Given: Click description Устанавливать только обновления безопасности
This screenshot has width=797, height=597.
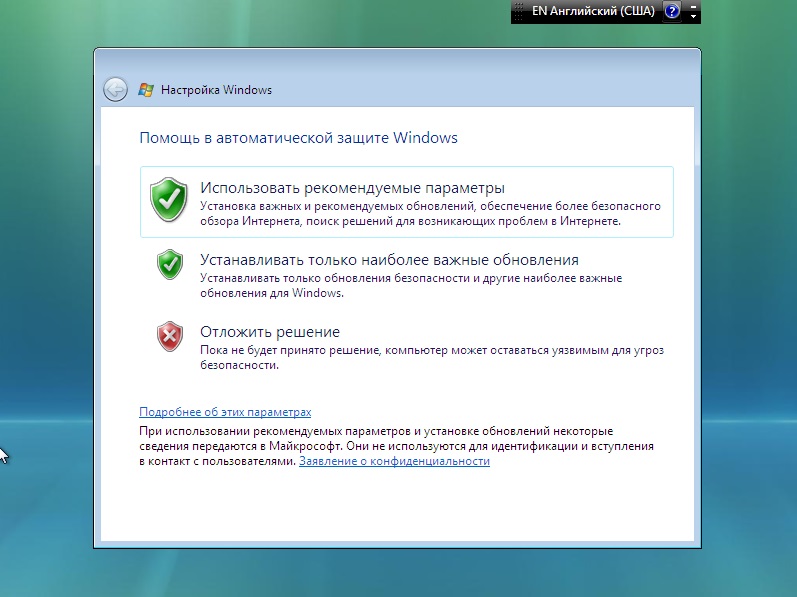Looking at the screenshot, I should click(411, 286).
